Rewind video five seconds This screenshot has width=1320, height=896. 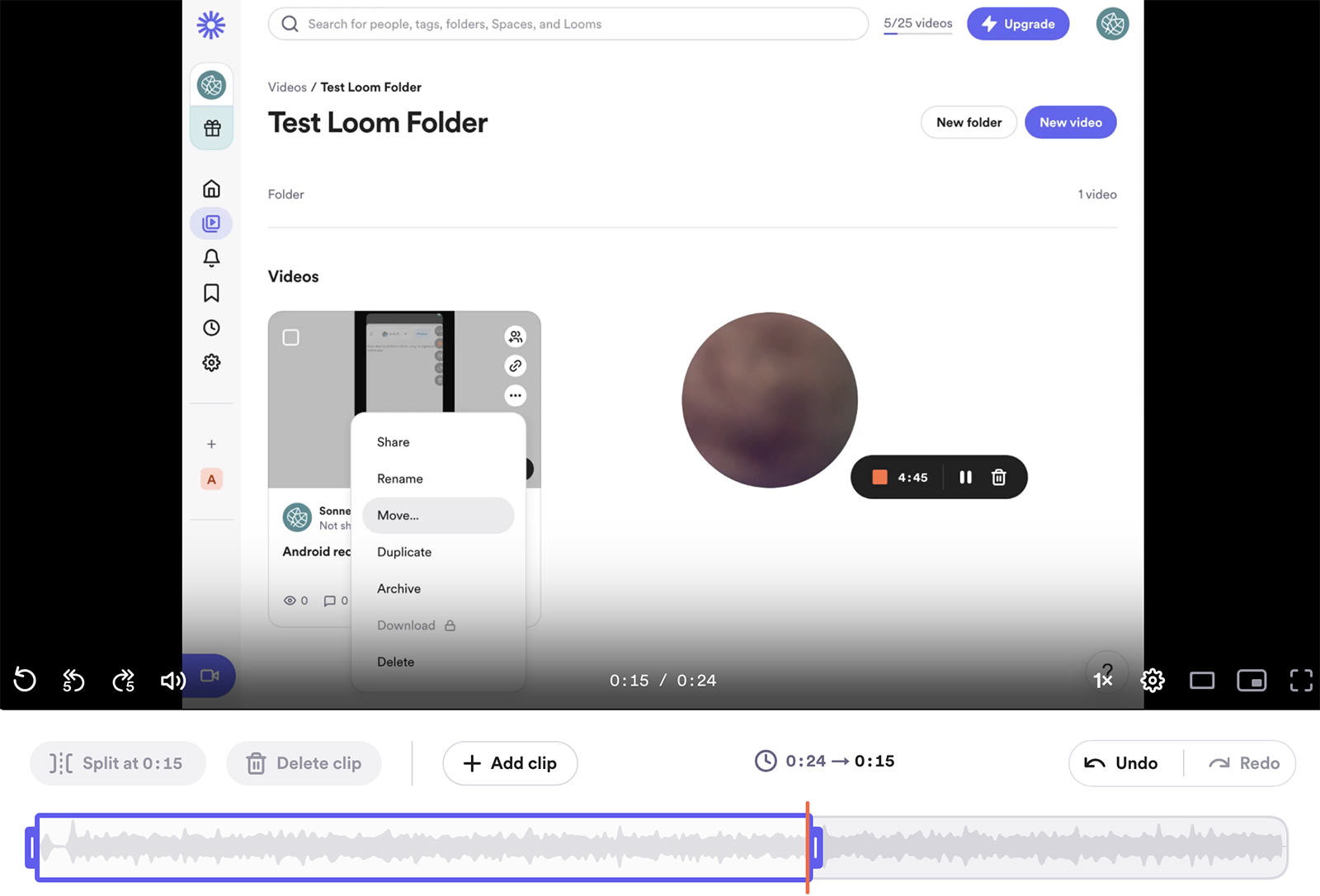[x=73, y=680]
